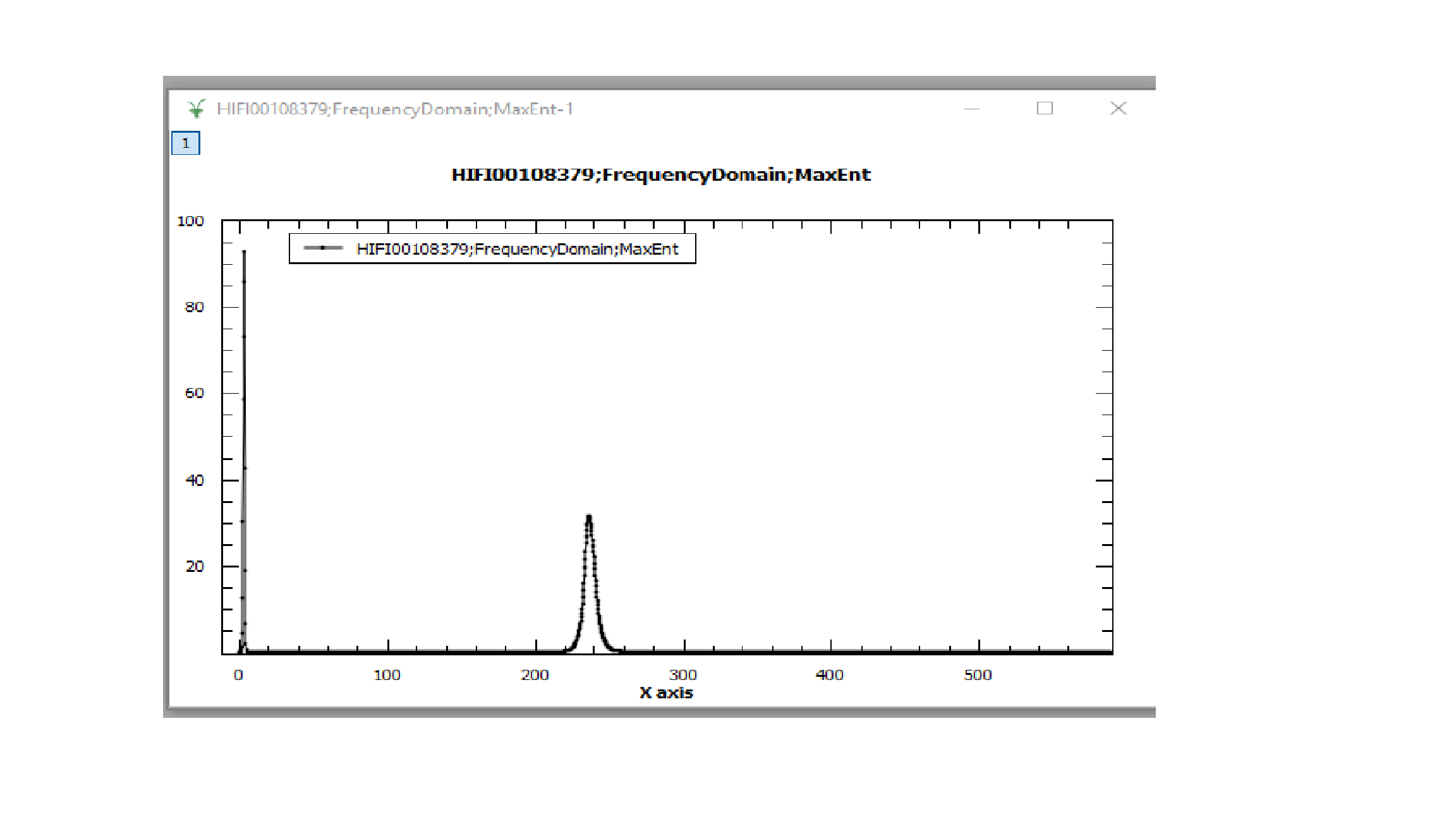Click the titlebar text HIFI00108379;FrequencyDomain;MaxEnt-1
The image size is (1456, 819).
[397, 108]
